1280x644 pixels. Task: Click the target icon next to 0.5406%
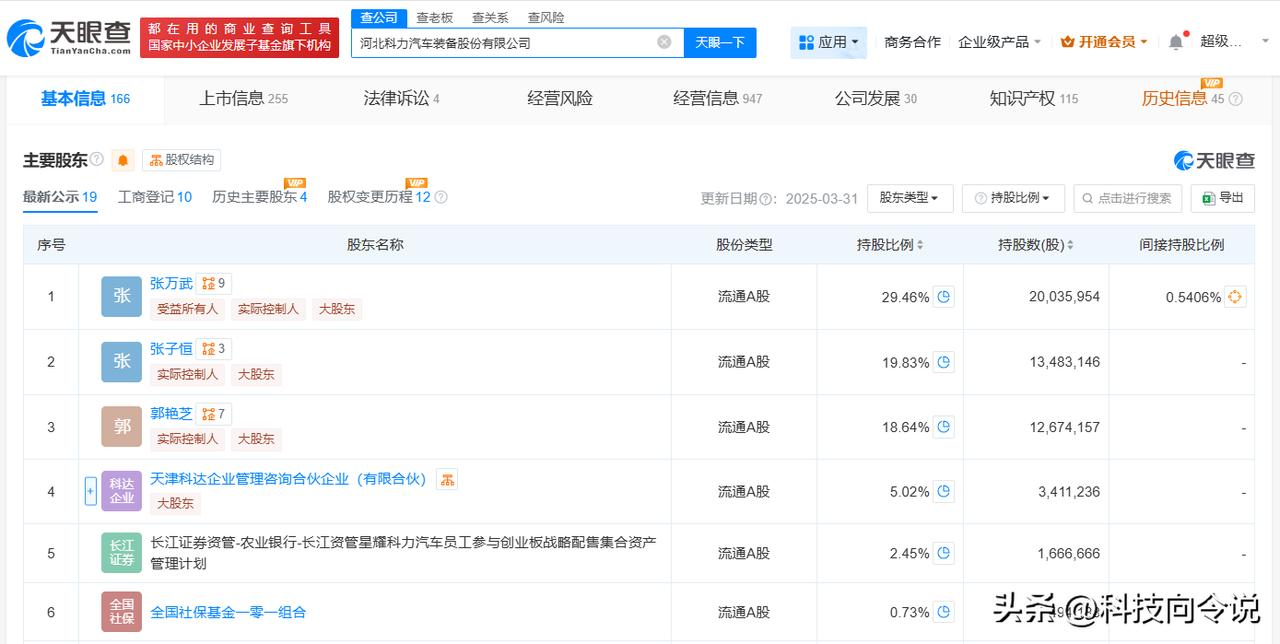coord(1235,297)
